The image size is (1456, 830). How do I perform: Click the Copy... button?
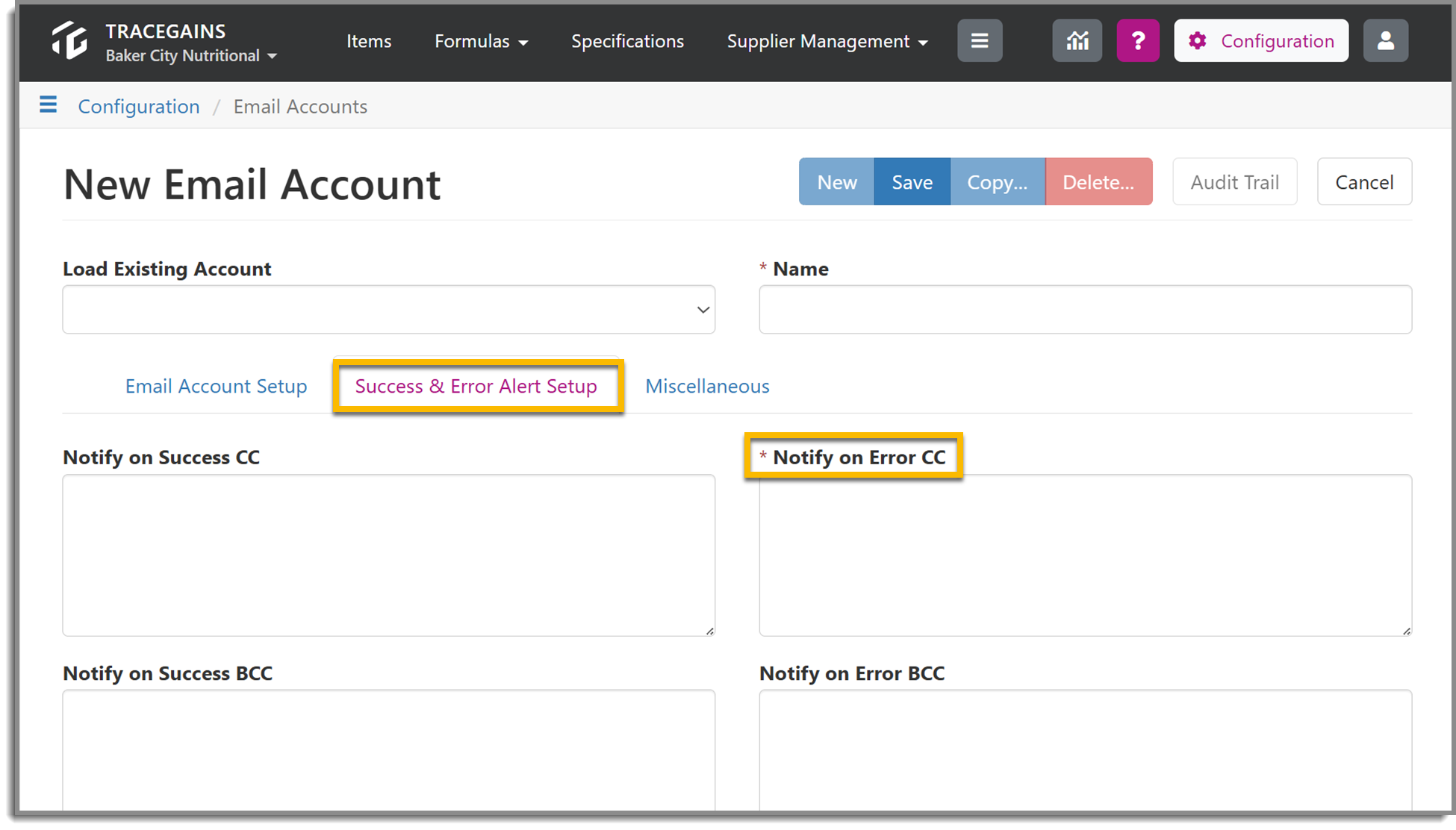[998, 181]
